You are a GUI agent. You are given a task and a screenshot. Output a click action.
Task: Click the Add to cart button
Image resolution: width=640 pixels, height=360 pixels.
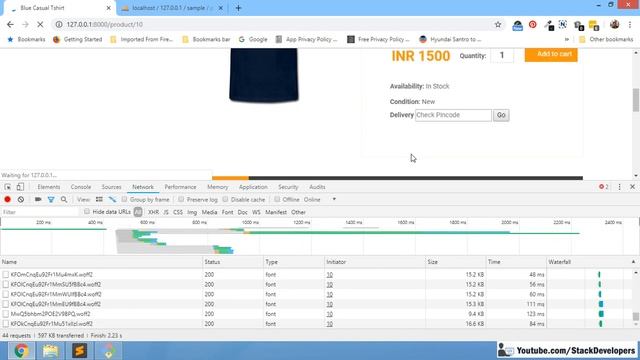[x=551, y=54]
